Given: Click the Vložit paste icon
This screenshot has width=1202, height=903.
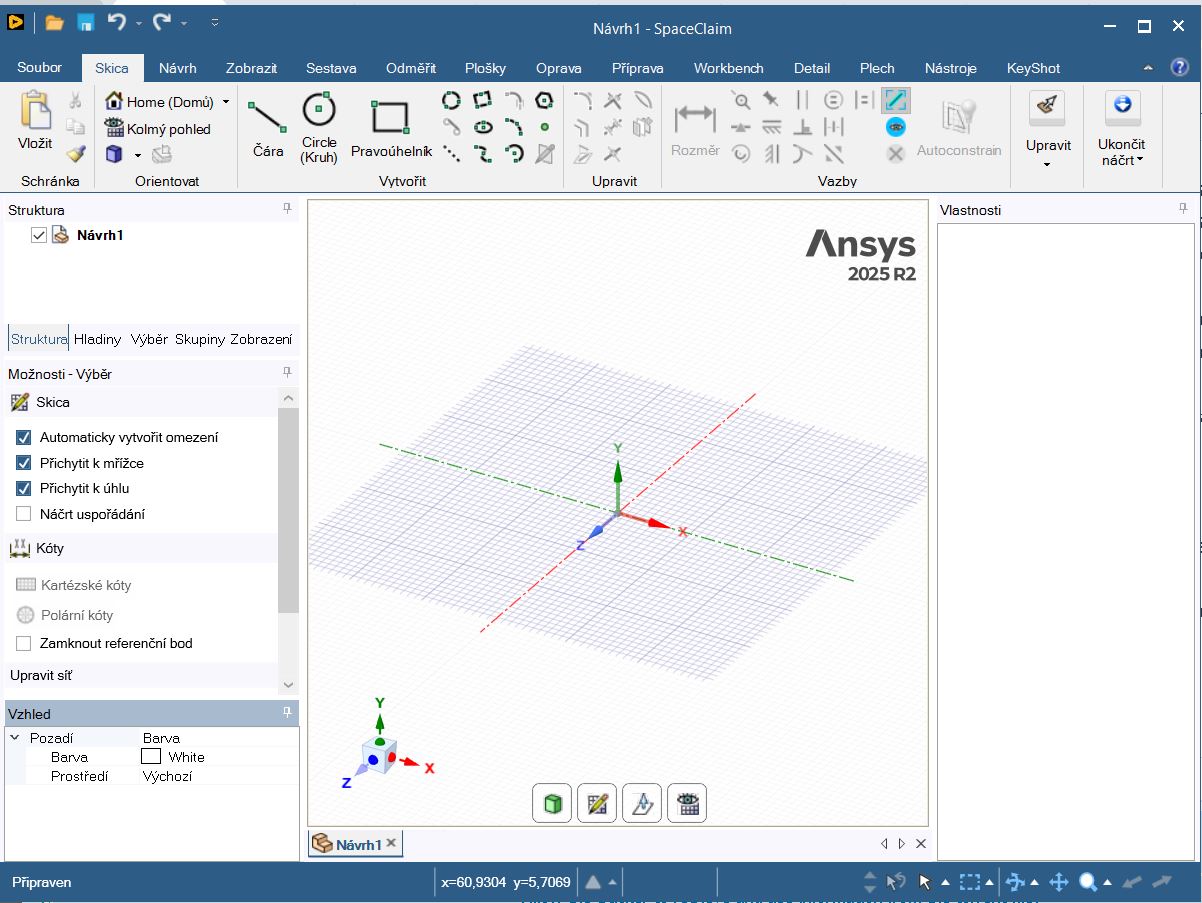Looking at the screenshot, I should [x=35, y=118].
